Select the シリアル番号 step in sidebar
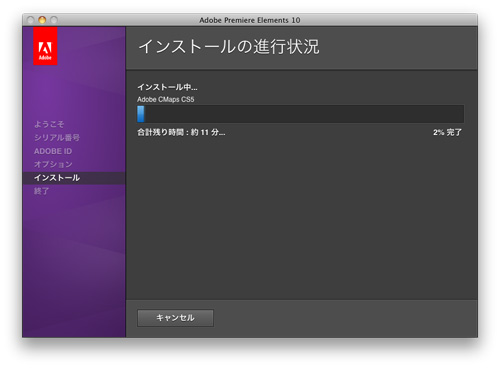Image resolution: width=500 pixels, height=368 pixels. tap(57, 138)
